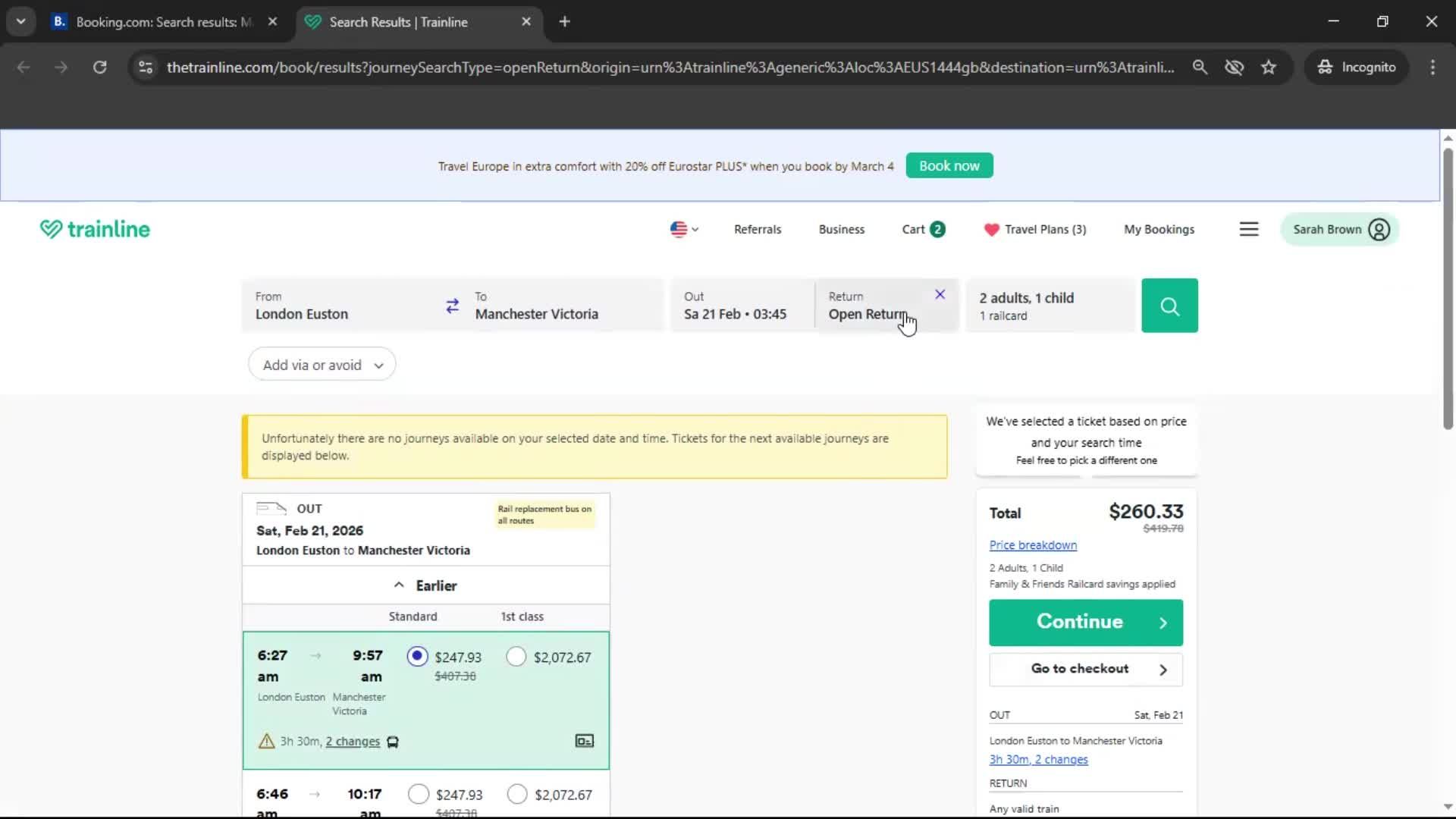
Task: Click the Trainline logo
Action: tap(94, 228)
